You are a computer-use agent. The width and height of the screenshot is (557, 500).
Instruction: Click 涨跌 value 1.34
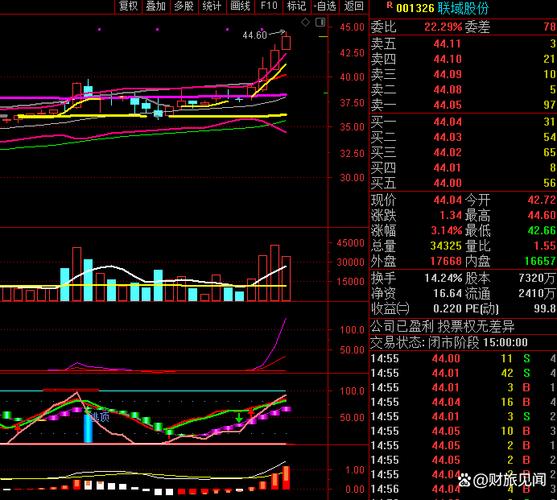tap(450, 215)
